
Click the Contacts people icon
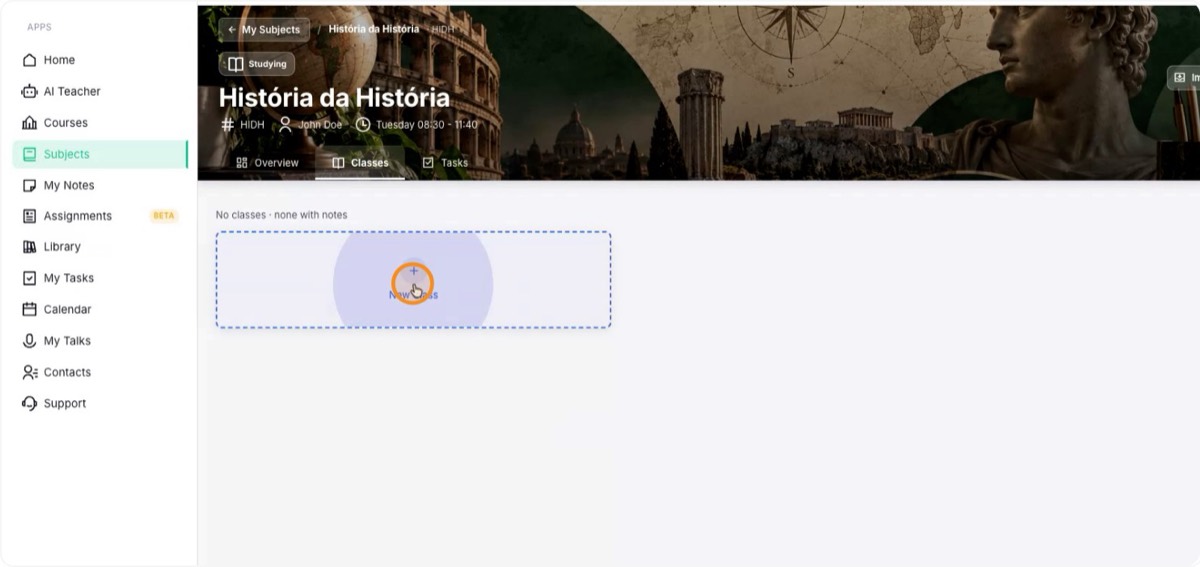[29, 372]
